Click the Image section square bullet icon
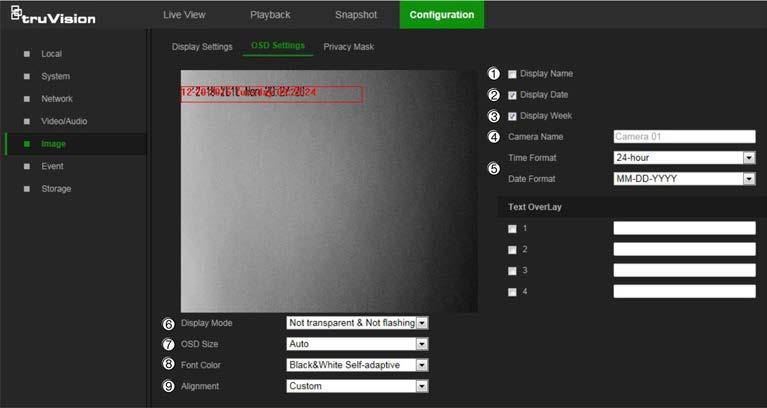This screenshot has width=767, height=408. click(x=27, y=144)
